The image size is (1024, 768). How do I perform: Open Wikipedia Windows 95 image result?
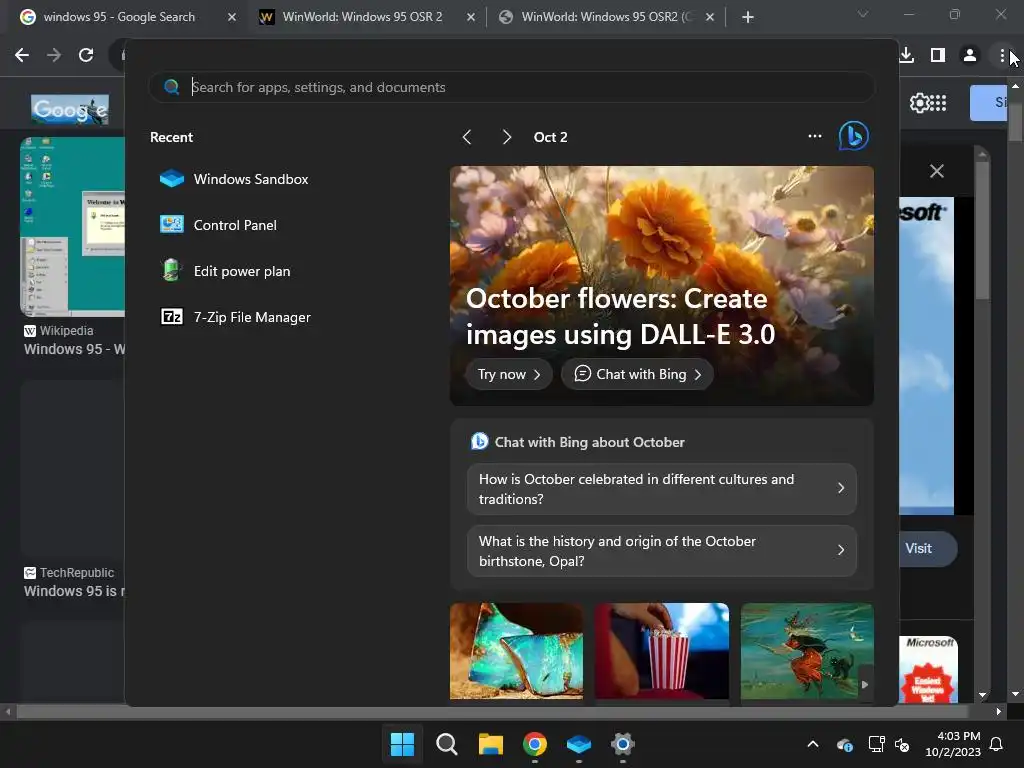[x=74, y=340]
